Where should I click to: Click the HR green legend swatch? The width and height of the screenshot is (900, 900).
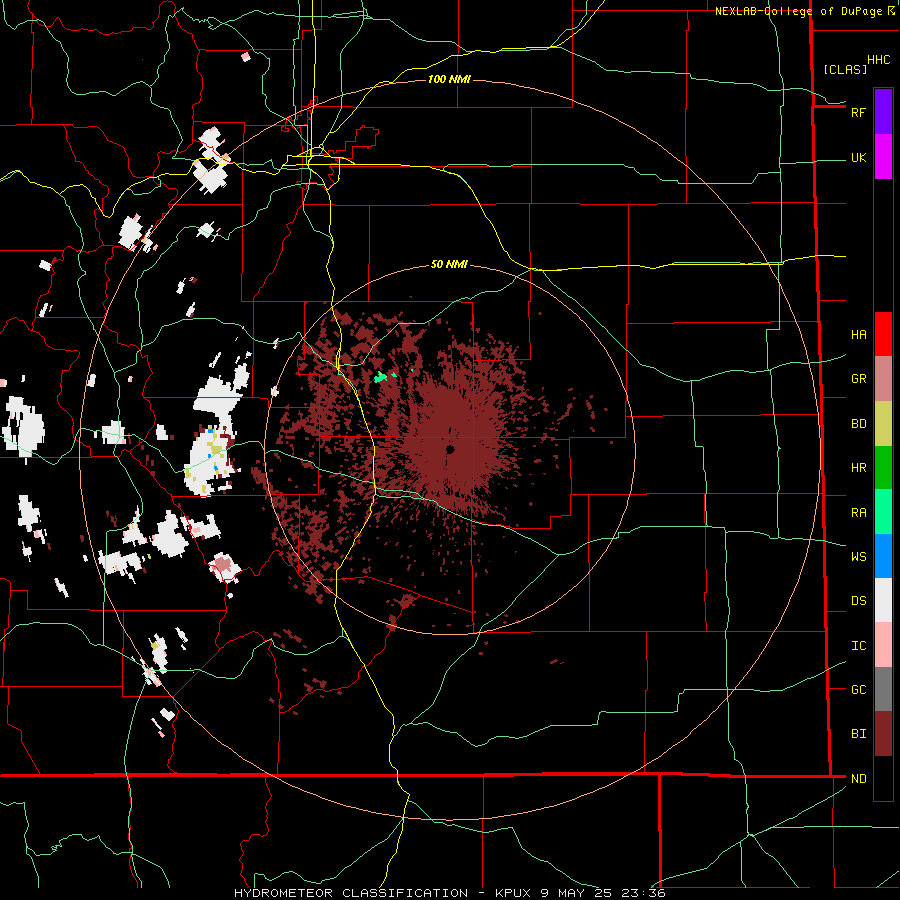tap(883, 468)
